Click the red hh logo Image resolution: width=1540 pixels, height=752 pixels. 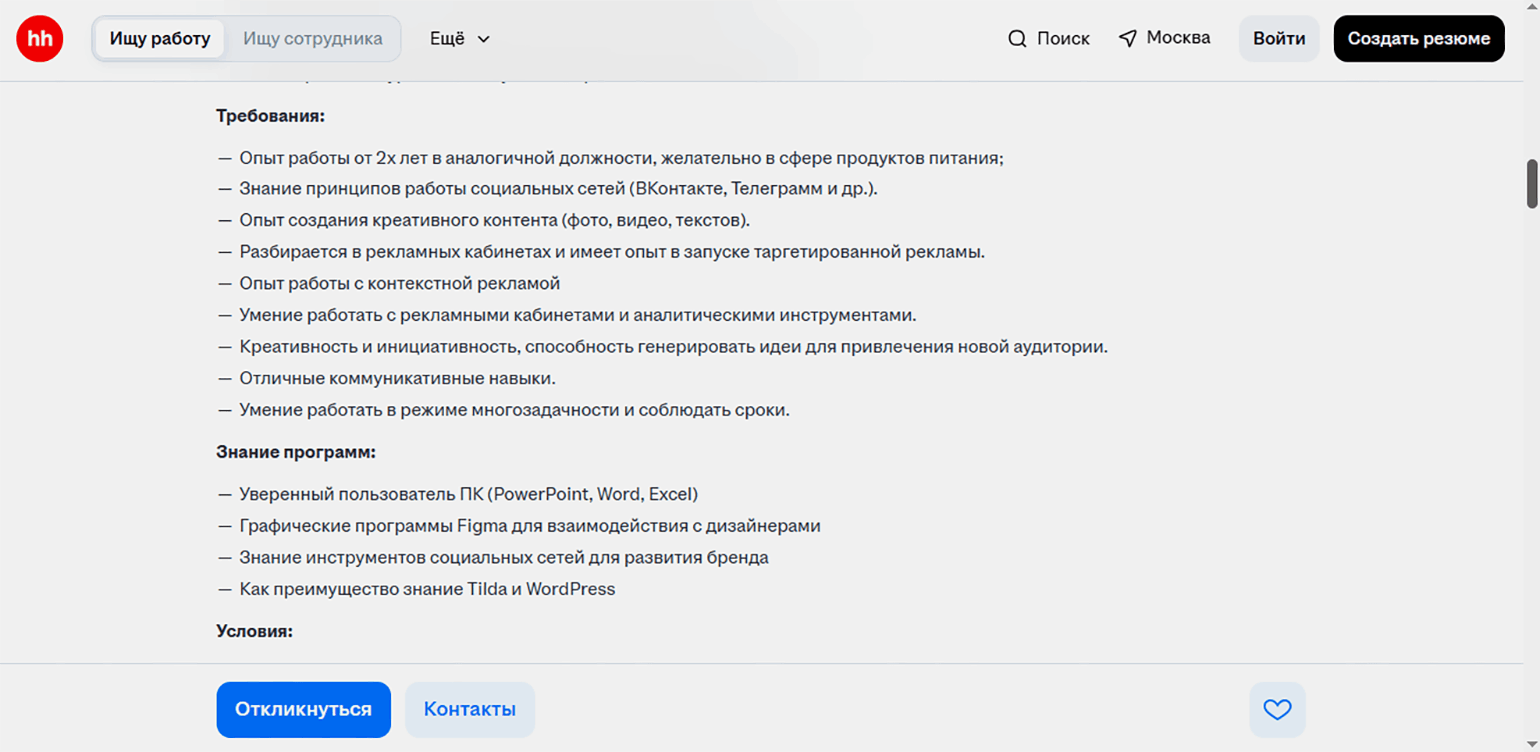tap(40, 39)
